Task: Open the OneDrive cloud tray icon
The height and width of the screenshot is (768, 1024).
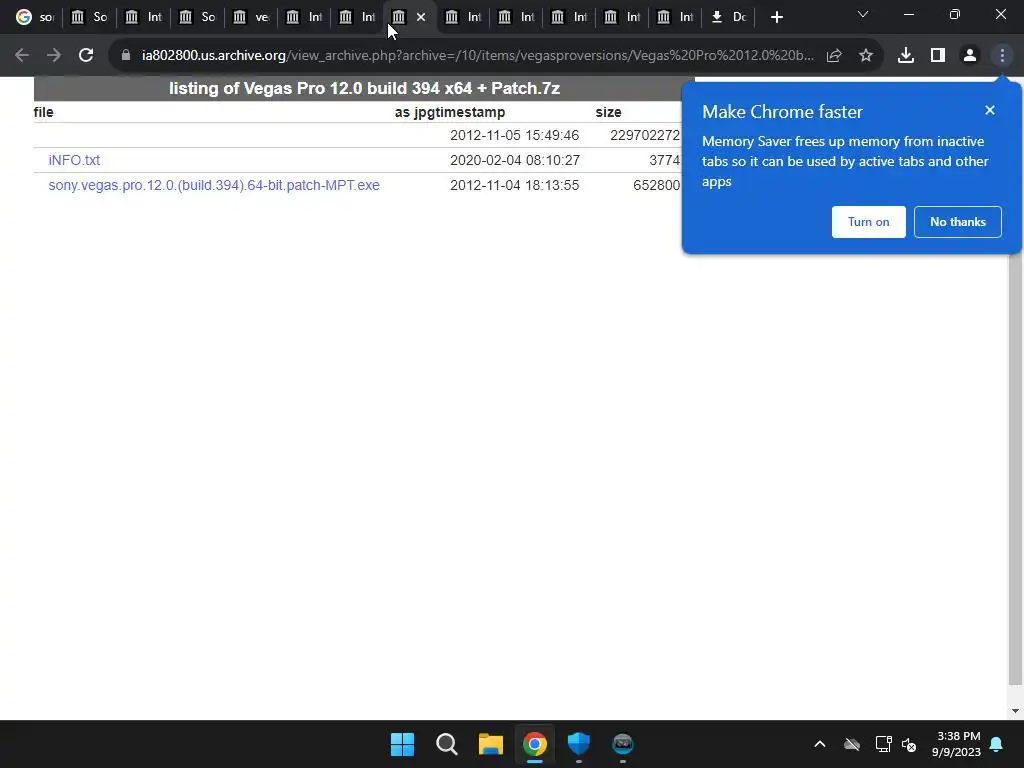Action: coord(852,744)
